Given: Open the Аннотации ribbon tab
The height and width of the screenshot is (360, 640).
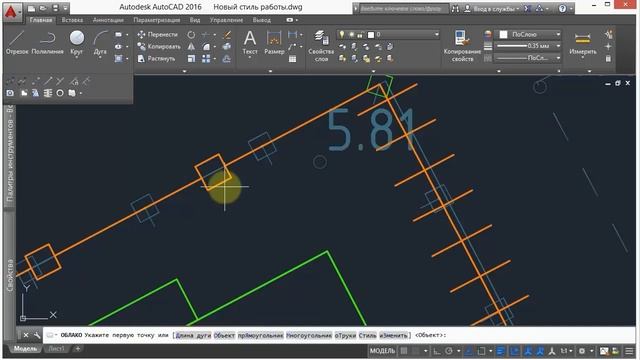Looking at the screenshot, I should tap(108, 20).
